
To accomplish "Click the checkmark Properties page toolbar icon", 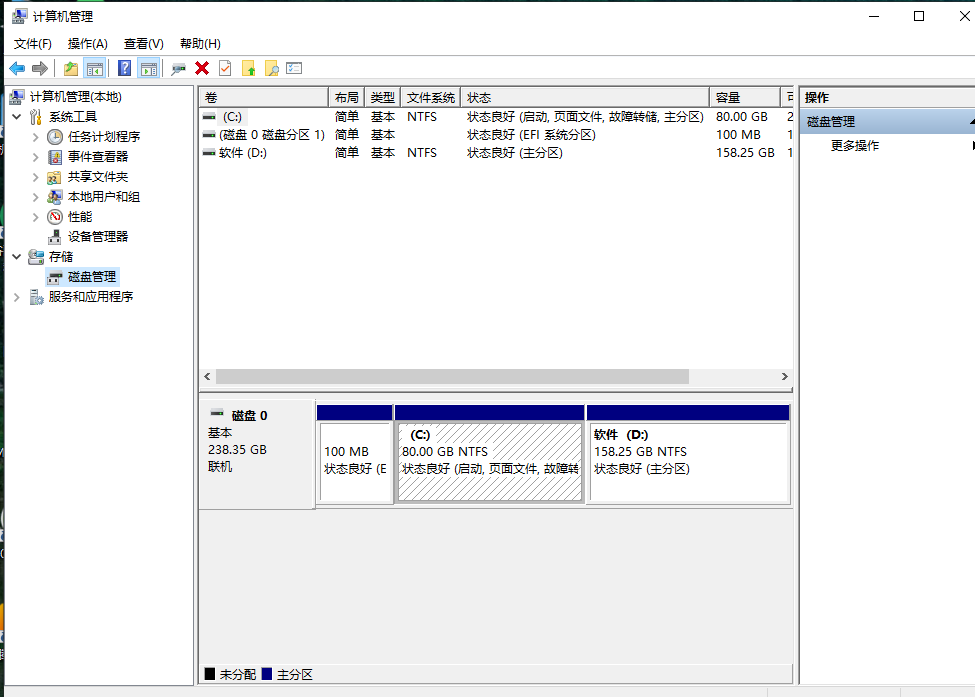I will [225, 68].
